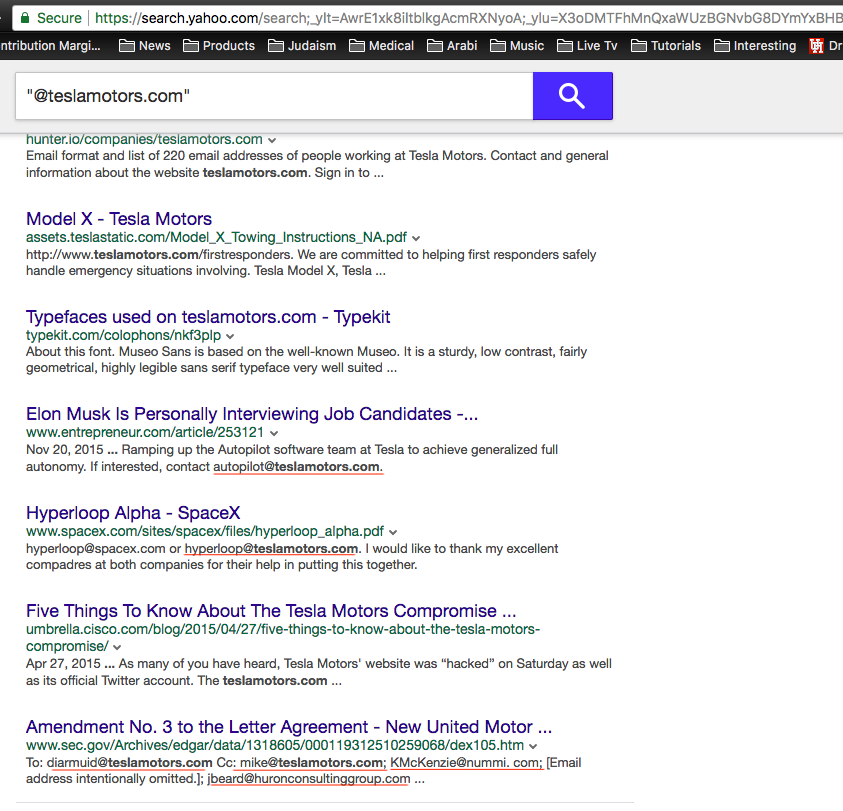Click the browser address bar URL

click(468, 18)
